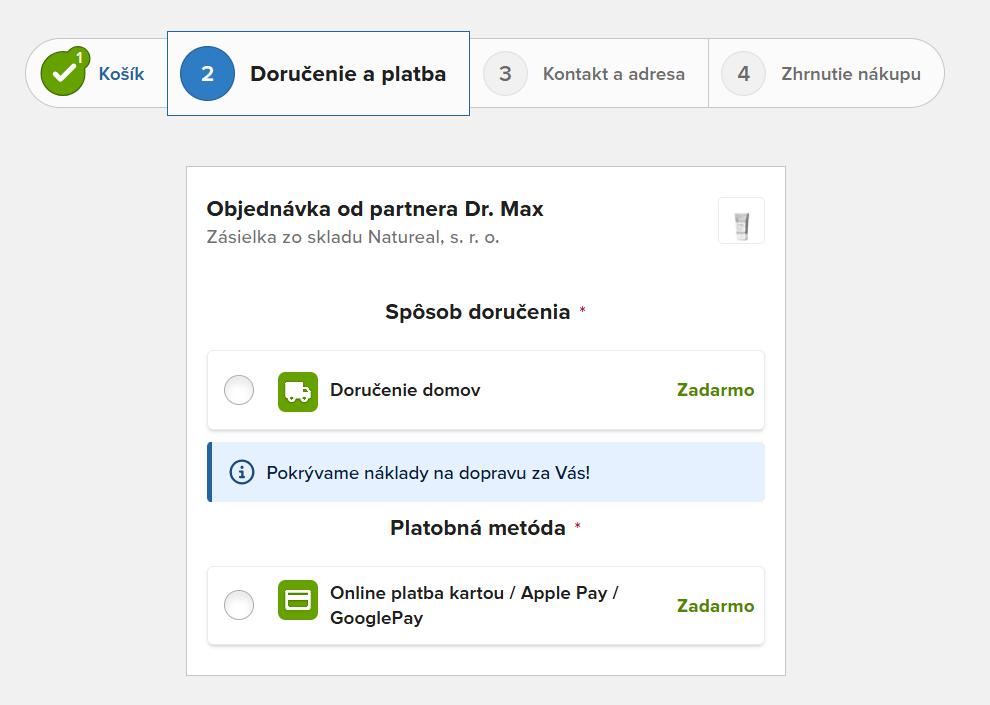Click Zadarmo price on card payment
Viewport: 990px width, 705px height.
pos(715,606)
